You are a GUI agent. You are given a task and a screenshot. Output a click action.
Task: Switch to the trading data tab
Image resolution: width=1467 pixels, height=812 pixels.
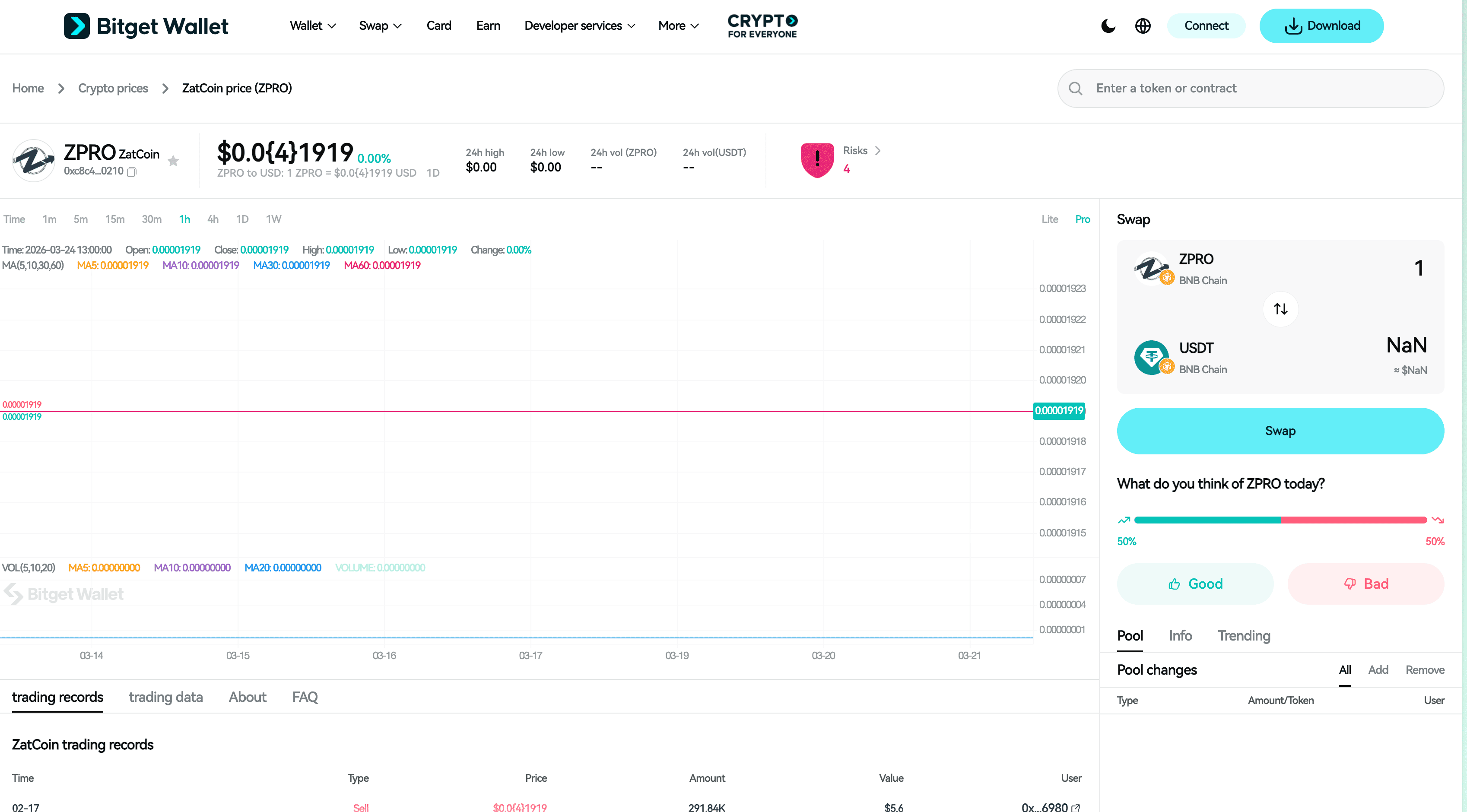[x=165, y=697]
